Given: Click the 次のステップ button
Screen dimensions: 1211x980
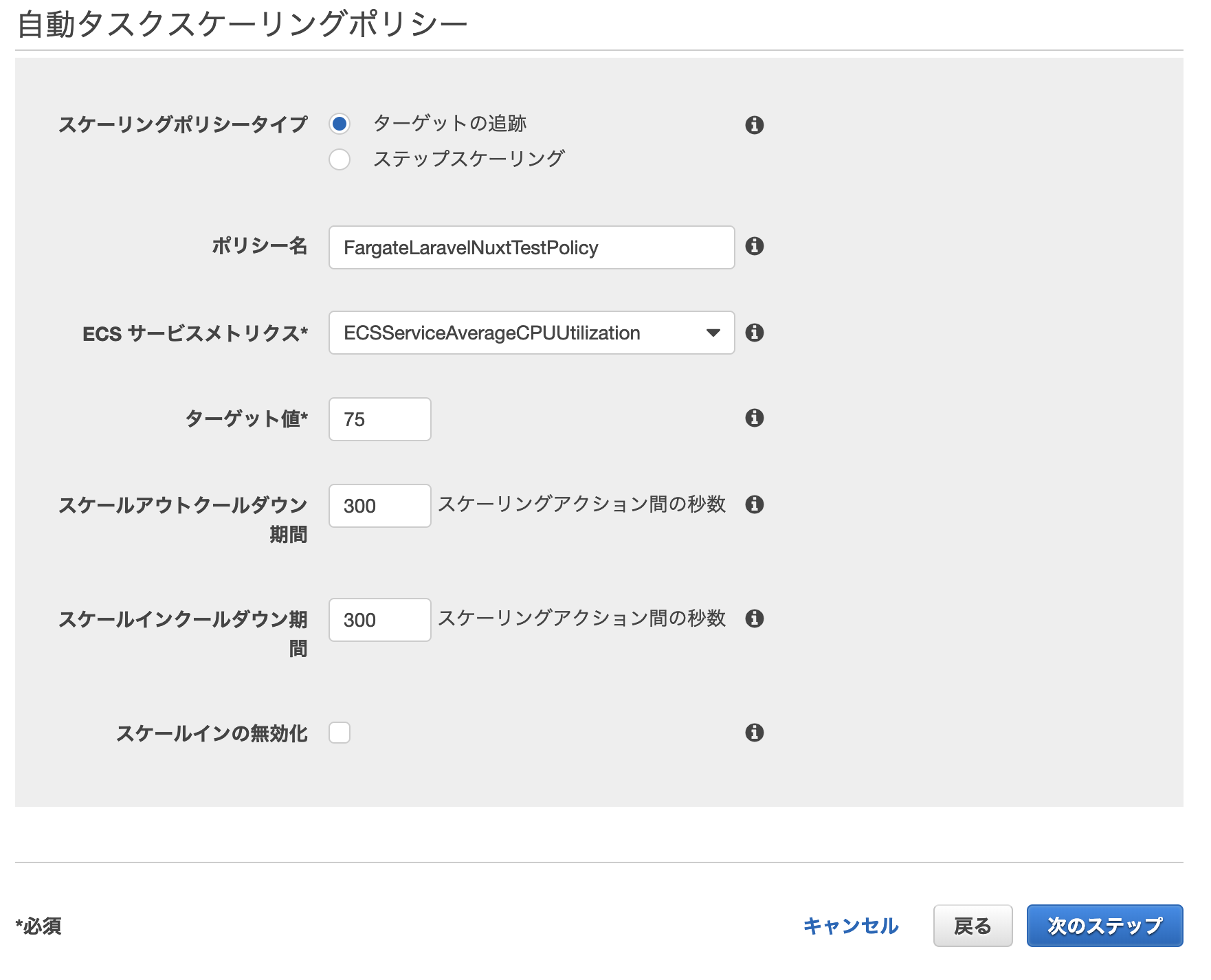Looking at the screenshot, I should click(x=1104, y=926).
